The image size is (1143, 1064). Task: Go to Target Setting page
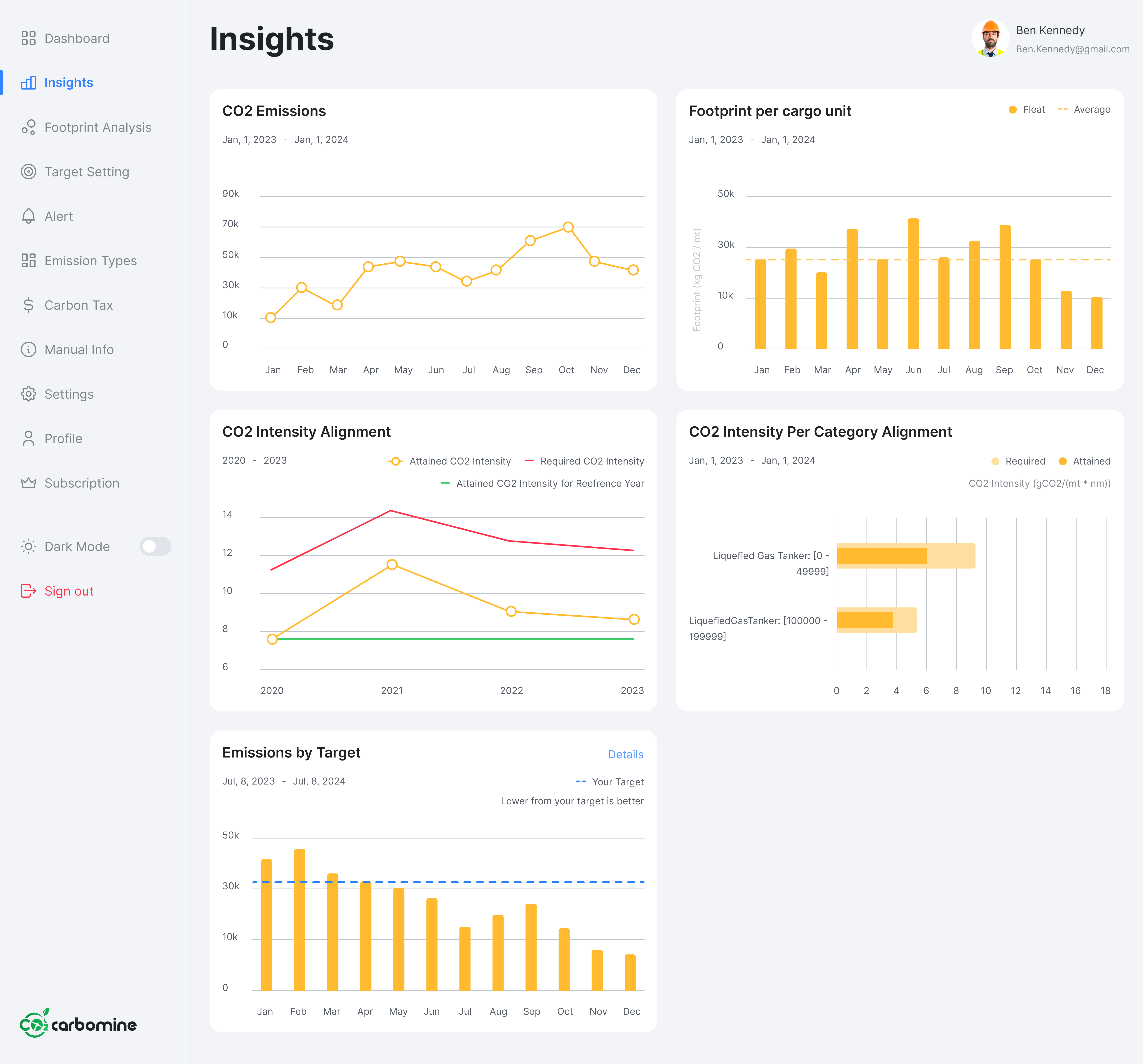[x=87, y=172]
